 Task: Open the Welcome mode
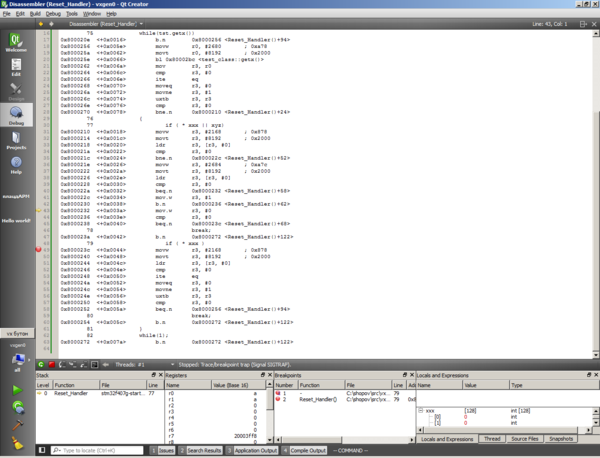(x=16, y=42)
